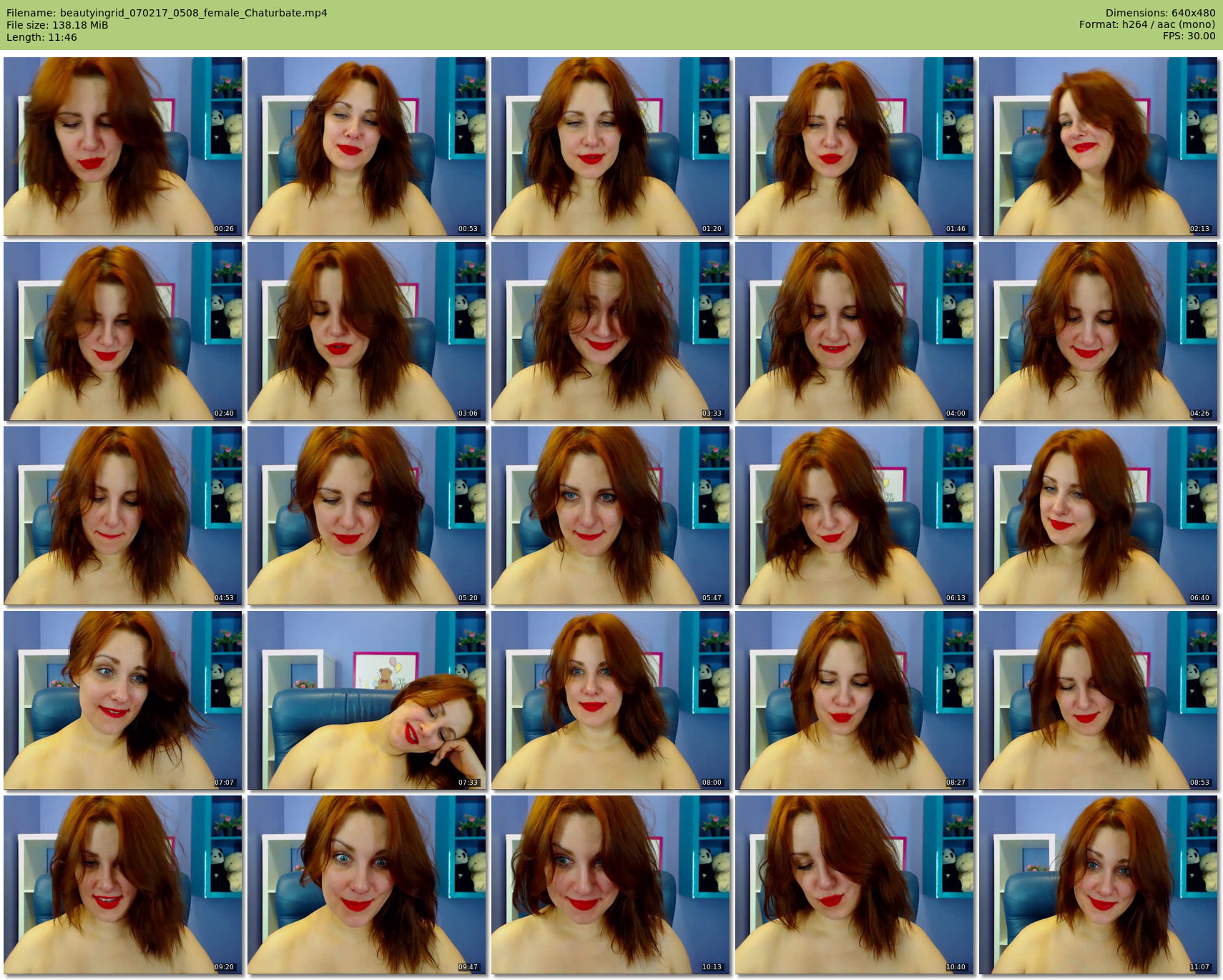Click the final frame at 11:07
The width and height of the screenshot is (1223, 980).
pyautogui.click(x=1098, y=885)
